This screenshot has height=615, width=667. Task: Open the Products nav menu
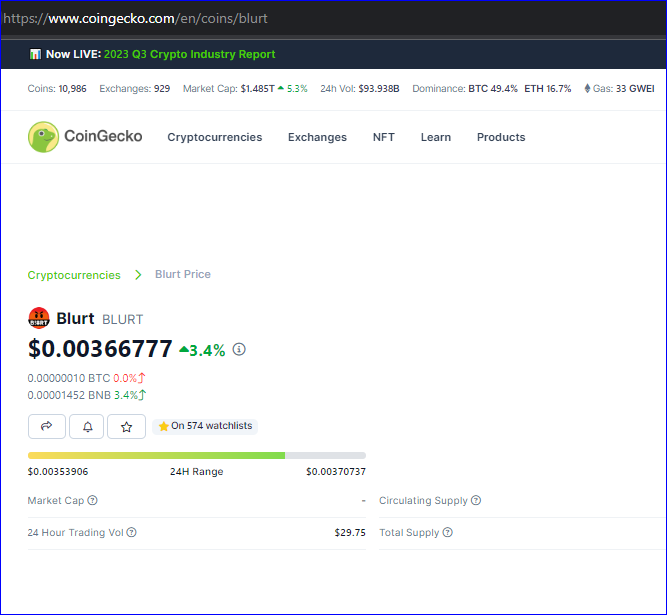(501, 137)
